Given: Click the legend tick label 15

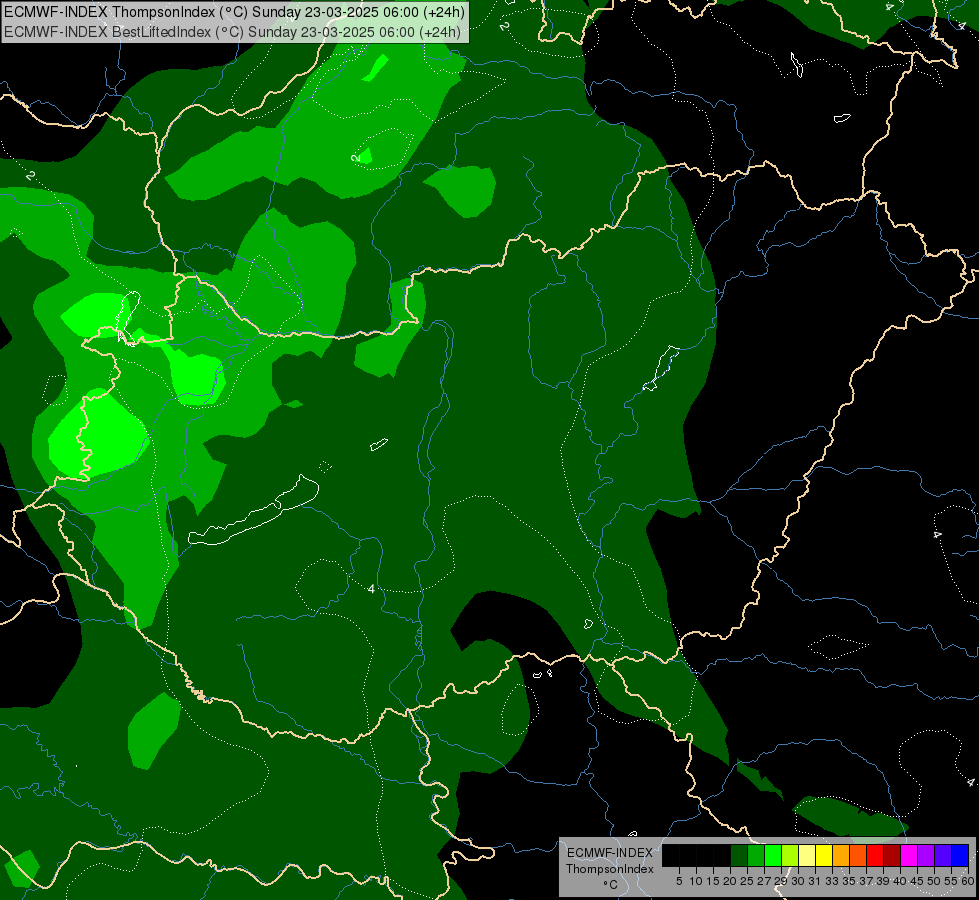Looking at the screenshot, I should click(x=713, y=881).
